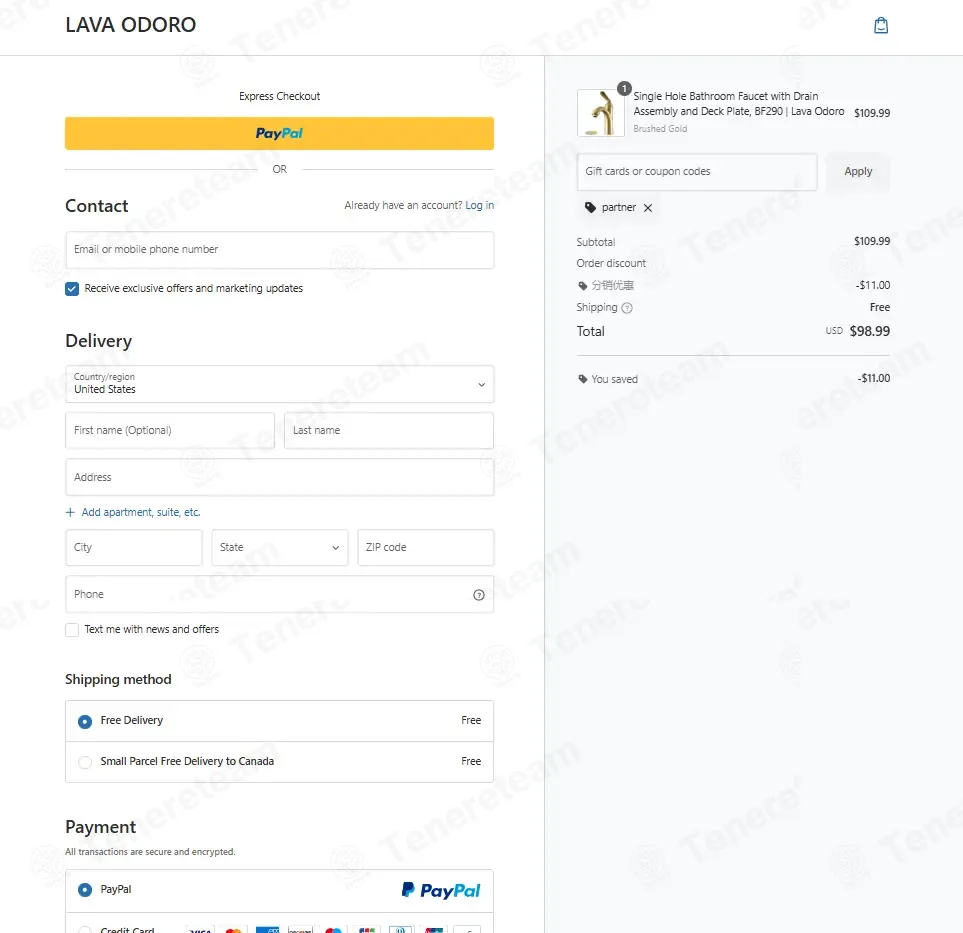Click the plus icon beside Add apartment
The height and width of the screenshot is (933, 963).
70,512
